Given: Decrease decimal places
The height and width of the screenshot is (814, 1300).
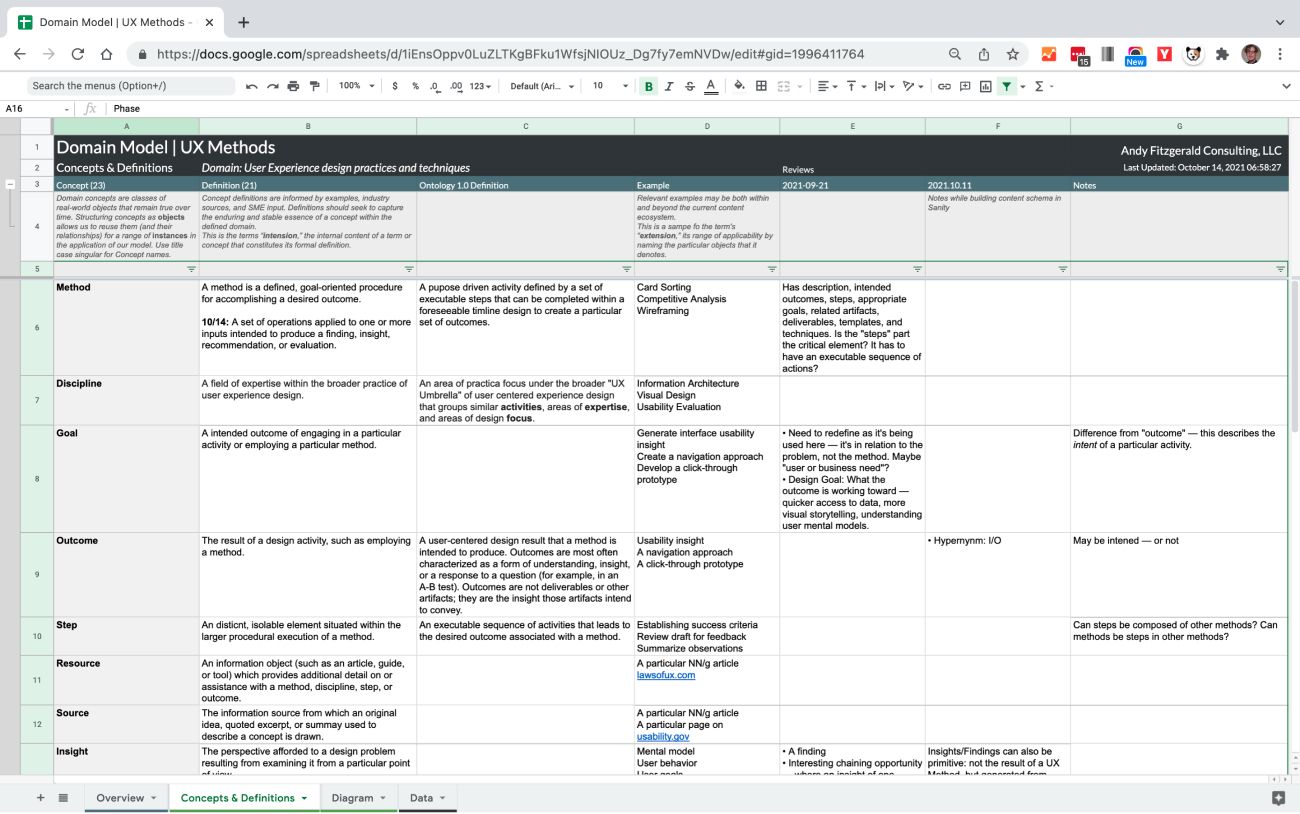Looking at the screenshot, I should [x=435, y=86].
